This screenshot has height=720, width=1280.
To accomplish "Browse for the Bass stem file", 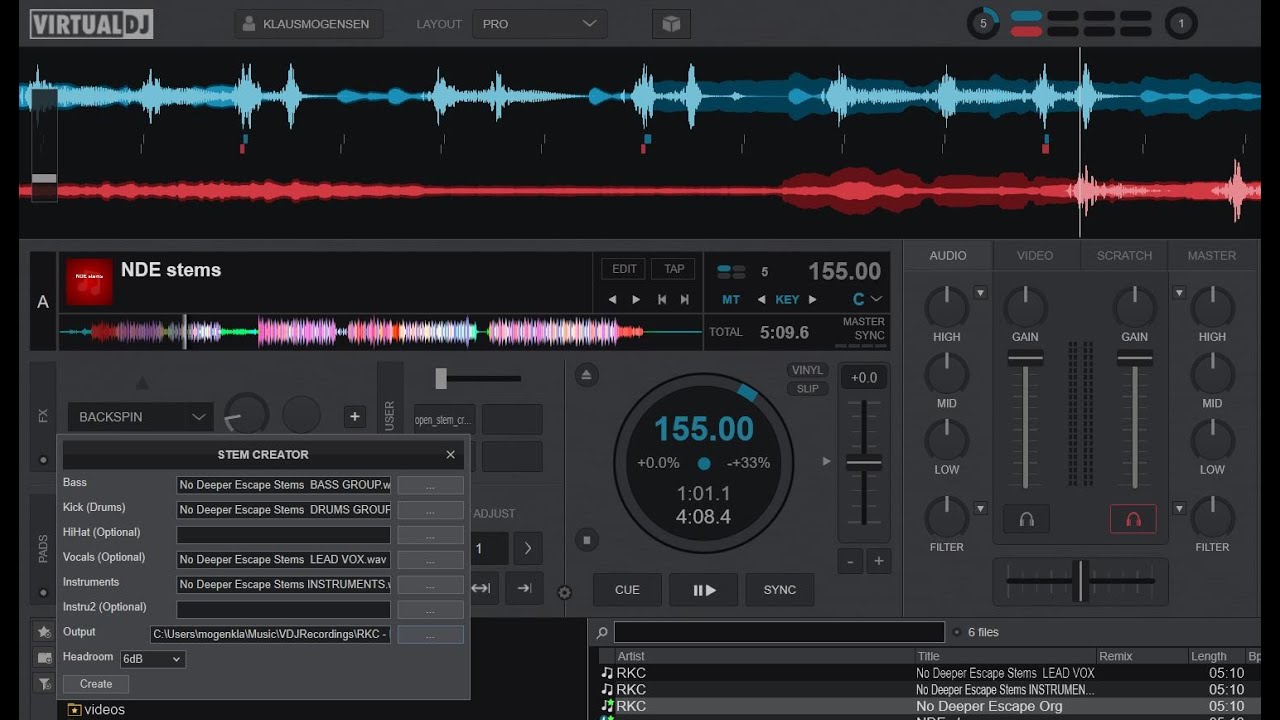I will 430,485.
